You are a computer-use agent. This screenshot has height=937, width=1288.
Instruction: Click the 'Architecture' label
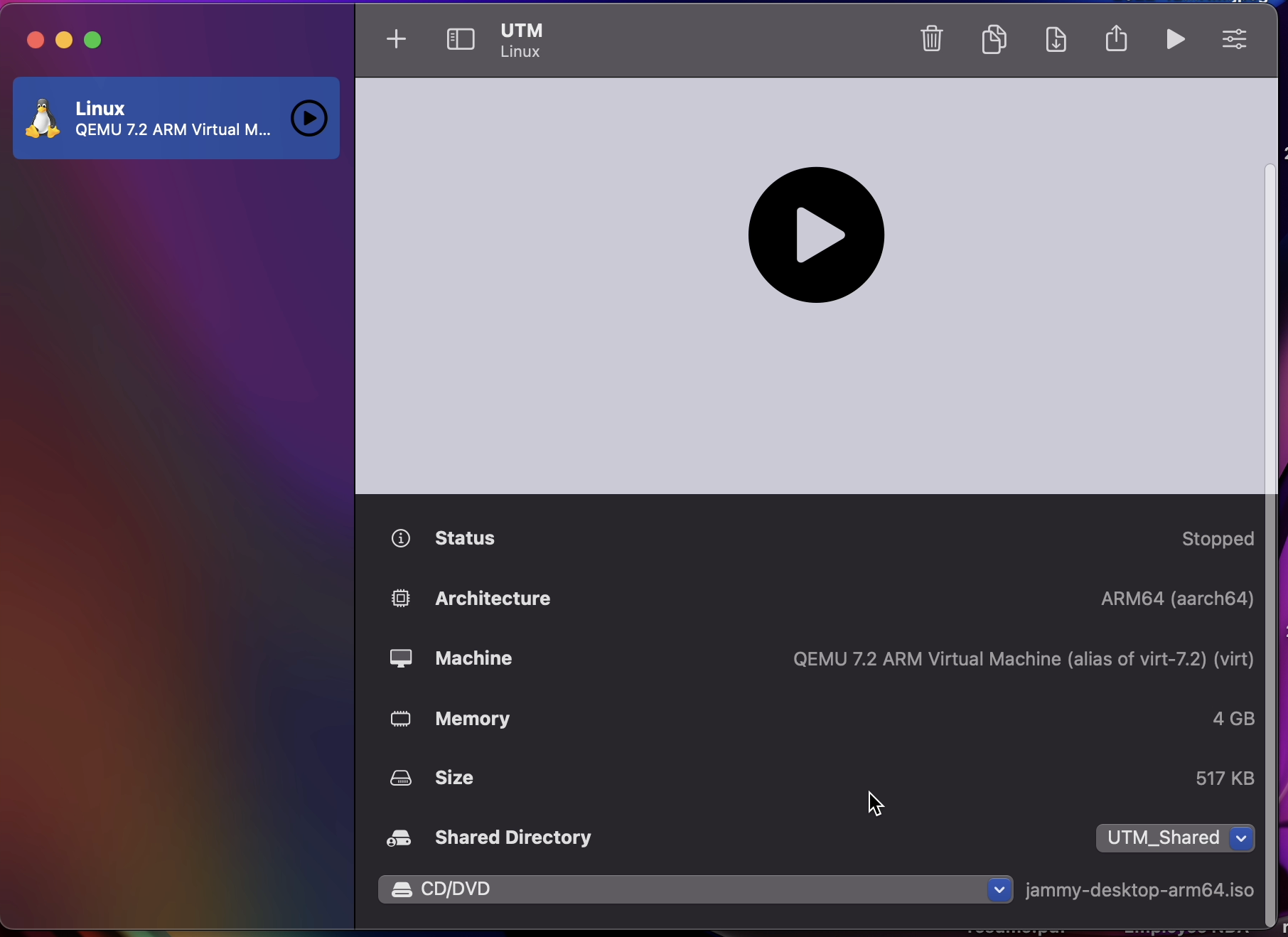(493, 599)
